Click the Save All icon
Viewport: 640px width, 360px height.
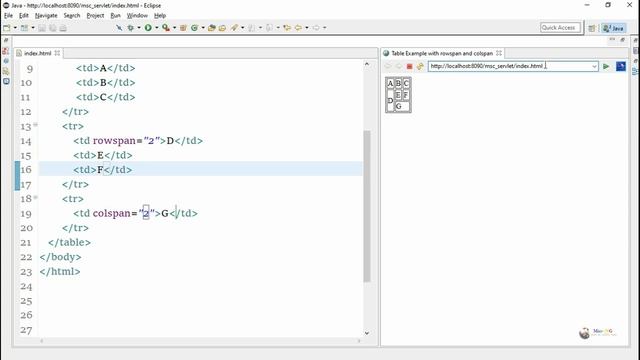53,28
